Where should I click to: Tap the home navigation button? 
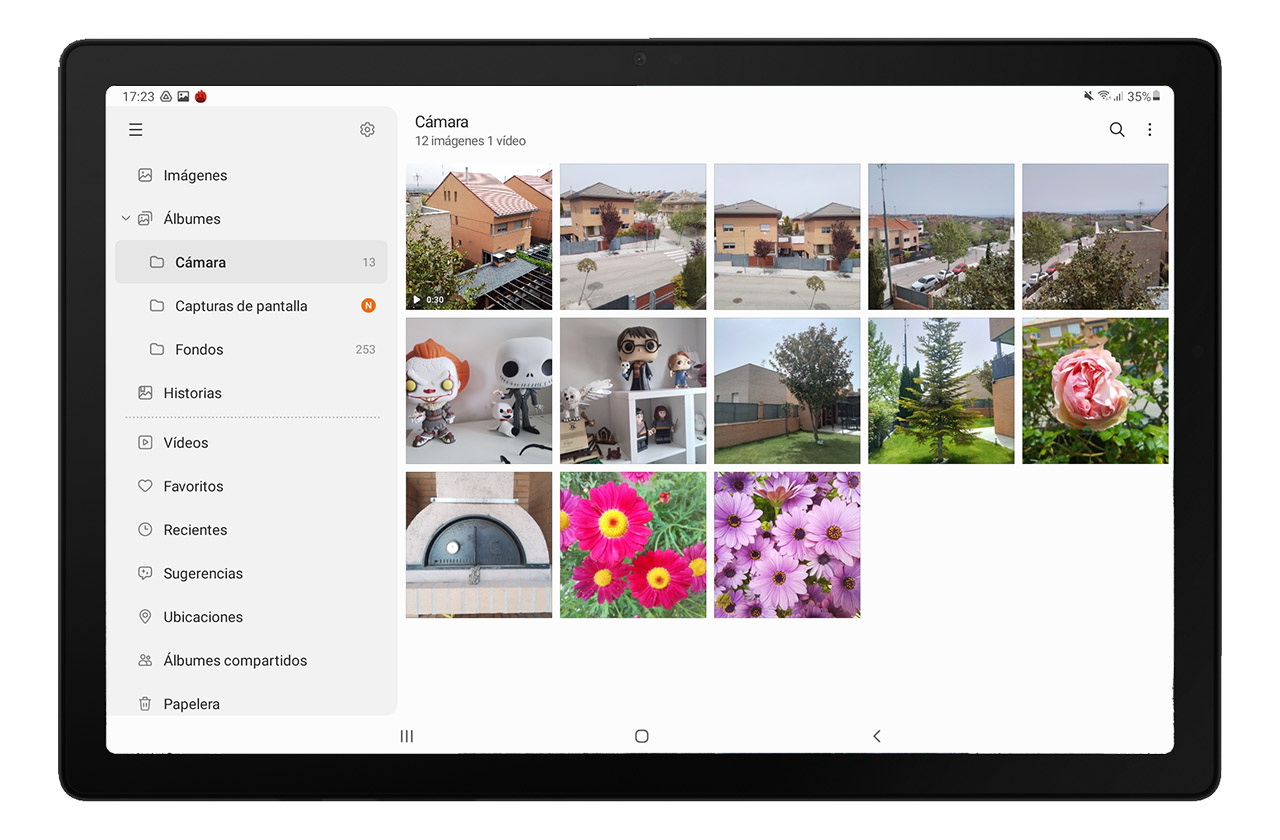[642, 736]
